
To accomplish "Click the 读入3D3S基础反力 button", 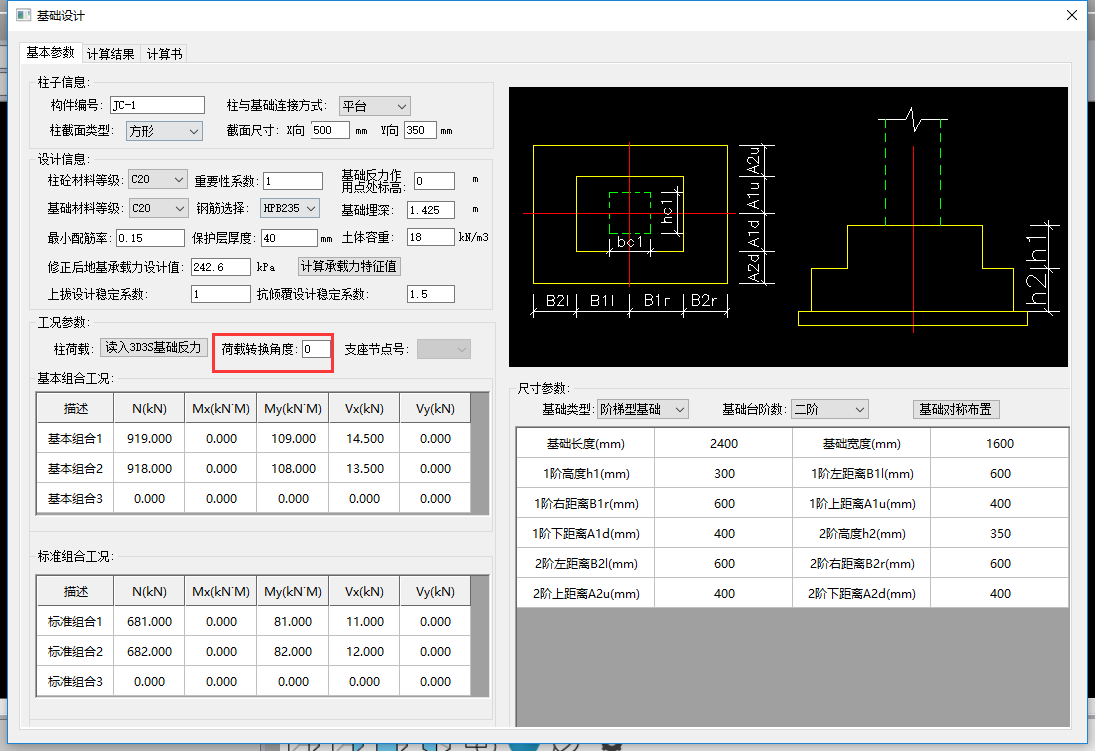I will click(154, 348).
